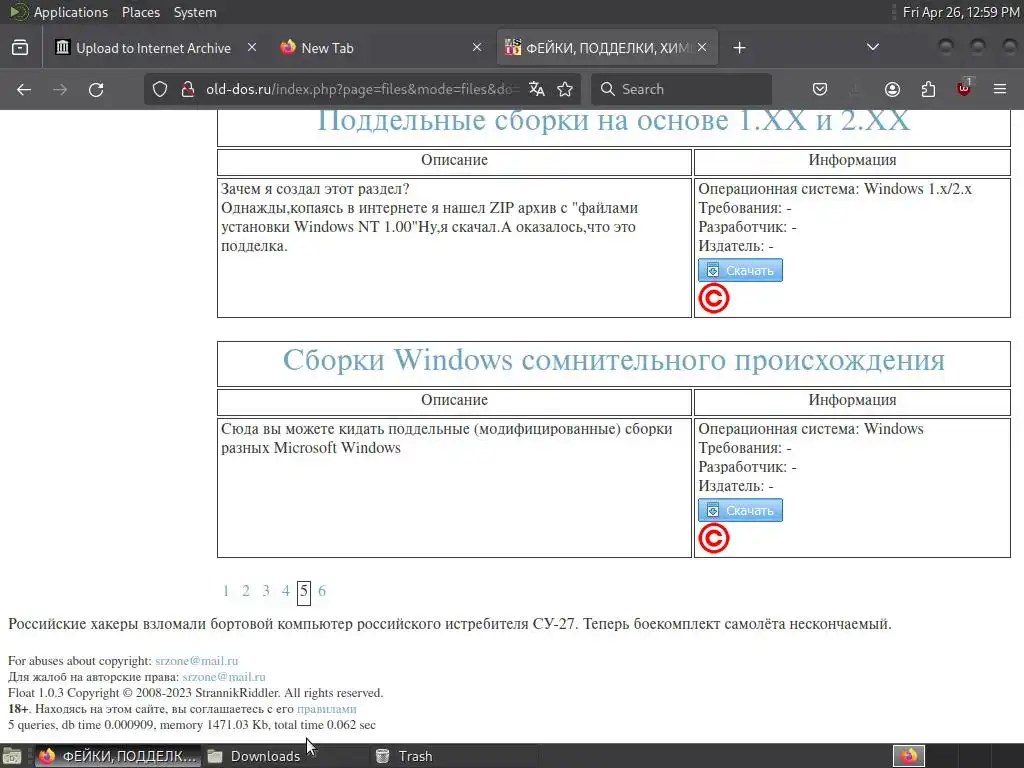Open the Applications menu

71,12
